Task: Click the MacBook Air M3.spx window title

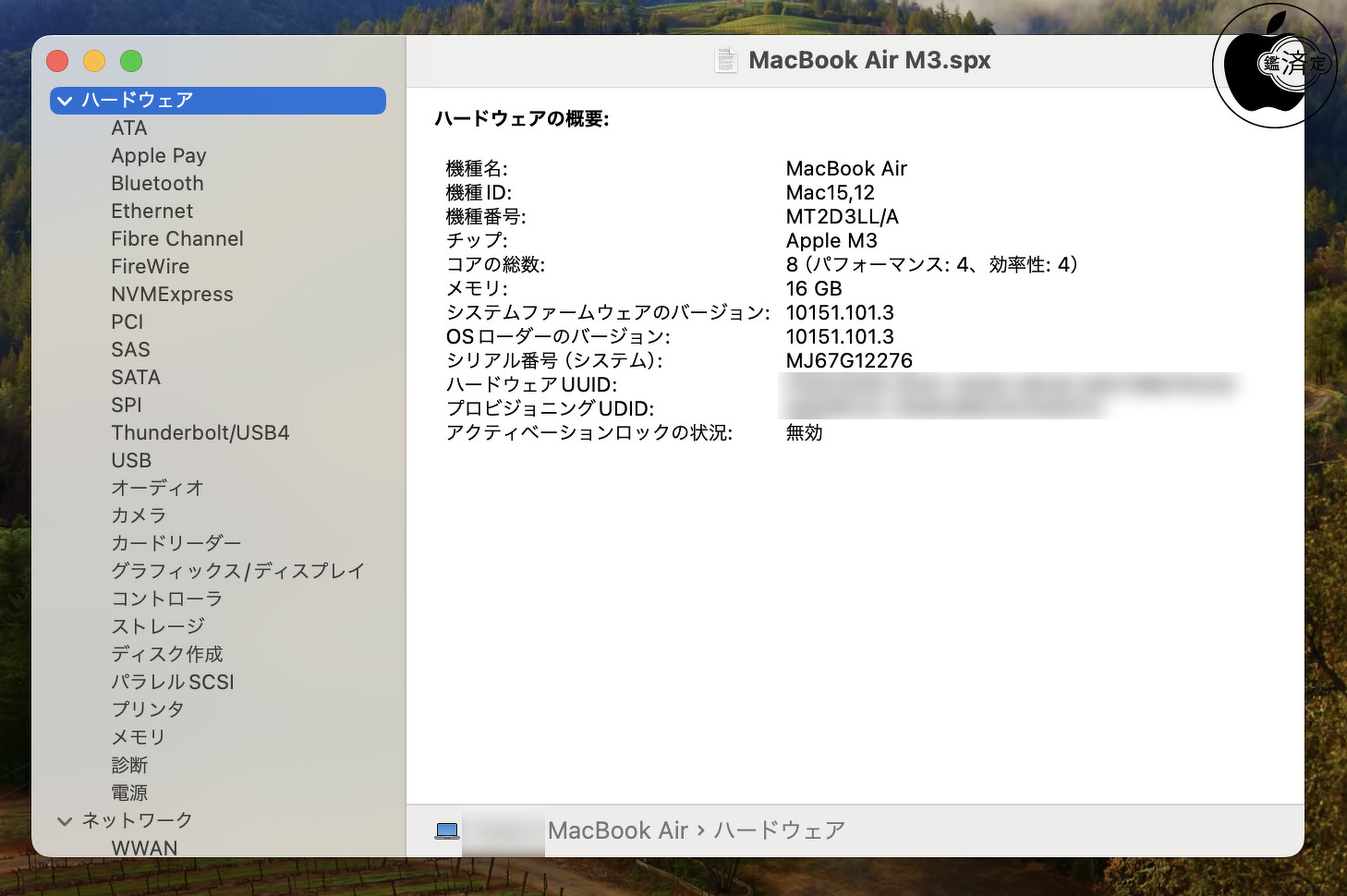Action: 869,60
